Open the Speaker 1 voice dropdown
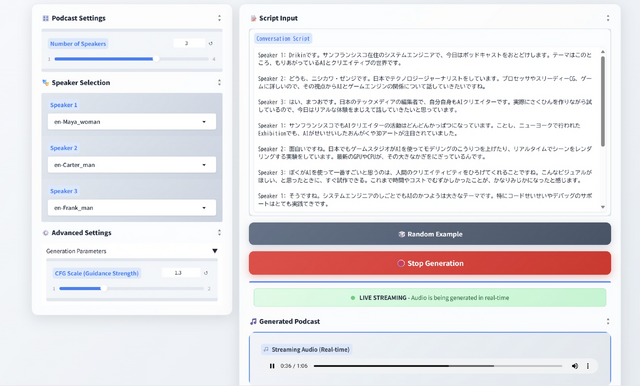 pyautogui.click(x=132, y=122)
